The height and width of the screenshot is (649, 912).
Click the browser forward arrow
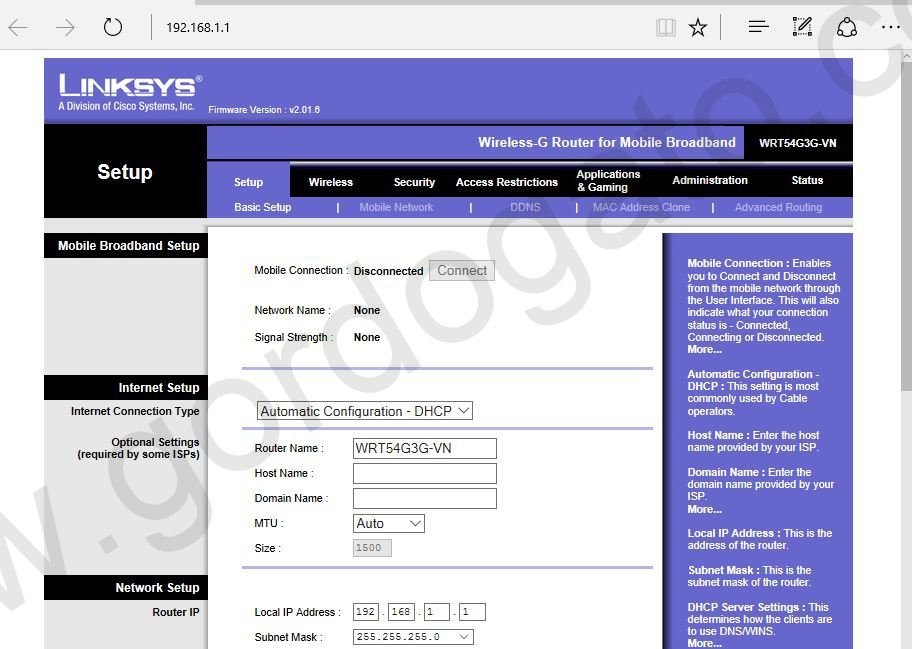tap(64, 27)
